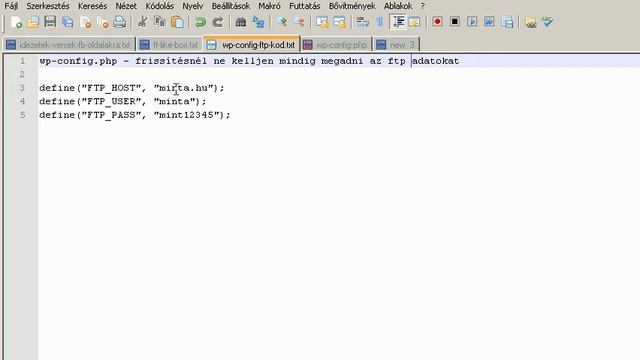This screenshot has height=360, width=640.
Task: Toggle synchronized horizontal scrolling icon
Action: 339,22
